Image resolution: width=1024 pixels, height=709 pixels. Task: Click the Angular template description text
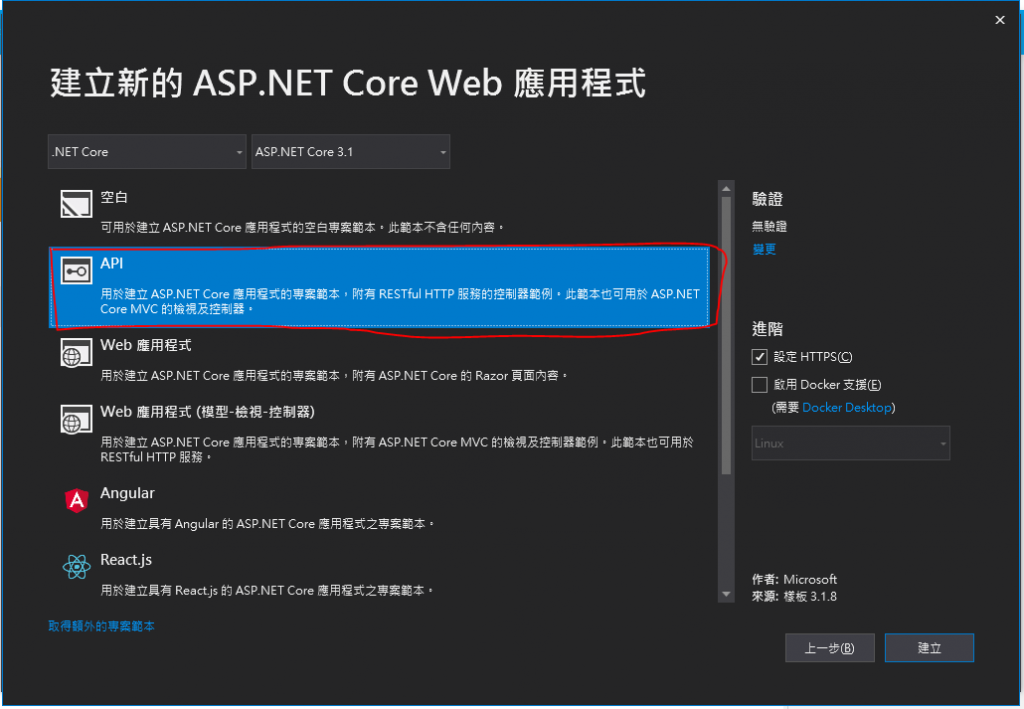pos(268,524)
